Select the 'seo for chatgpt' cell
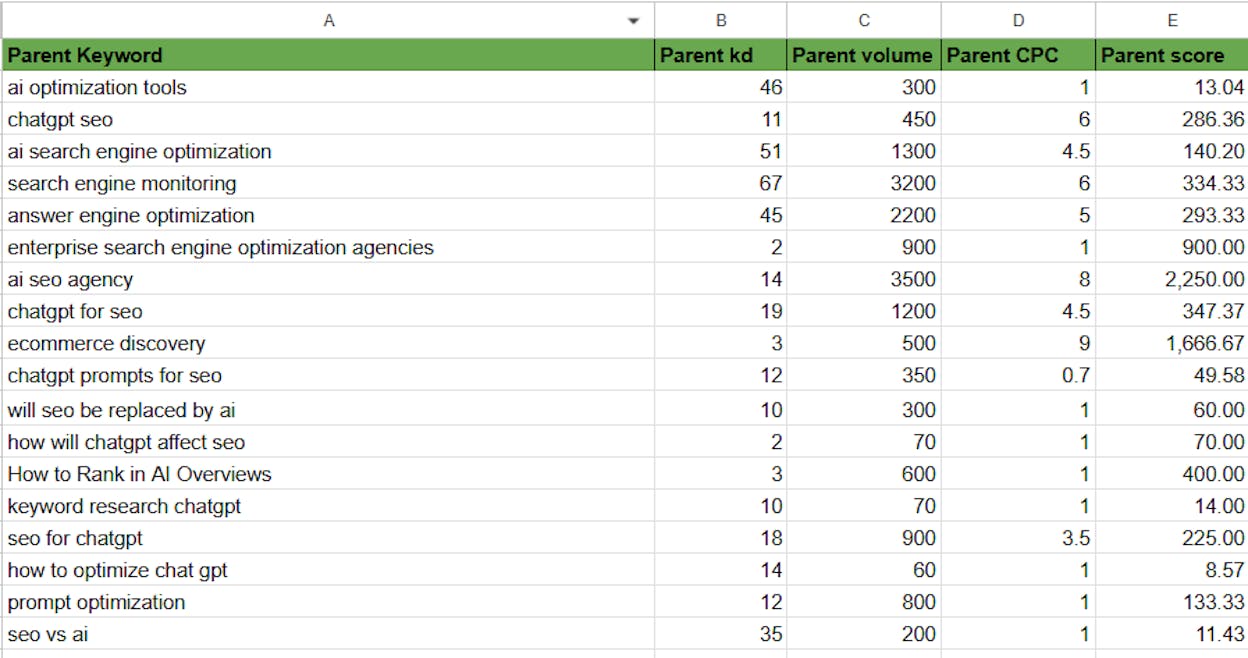 (x=328, y=538)
